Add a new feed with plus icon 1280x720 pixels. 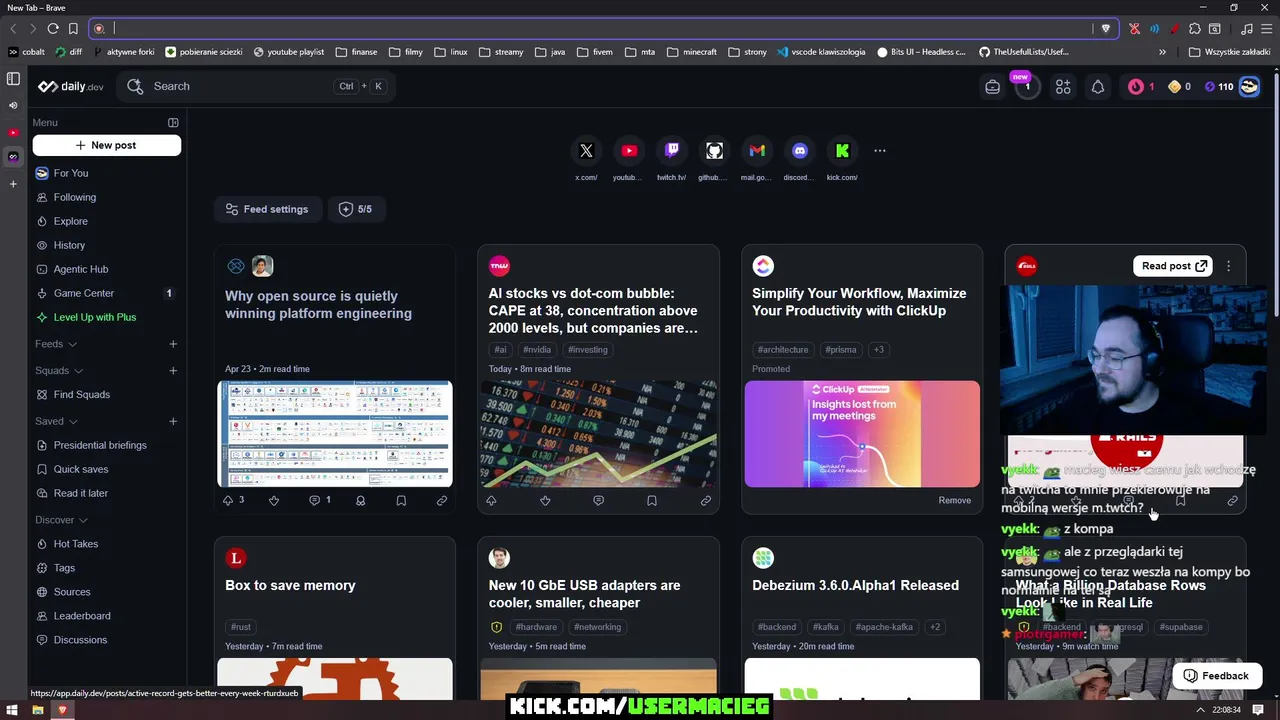pos(173,344)
